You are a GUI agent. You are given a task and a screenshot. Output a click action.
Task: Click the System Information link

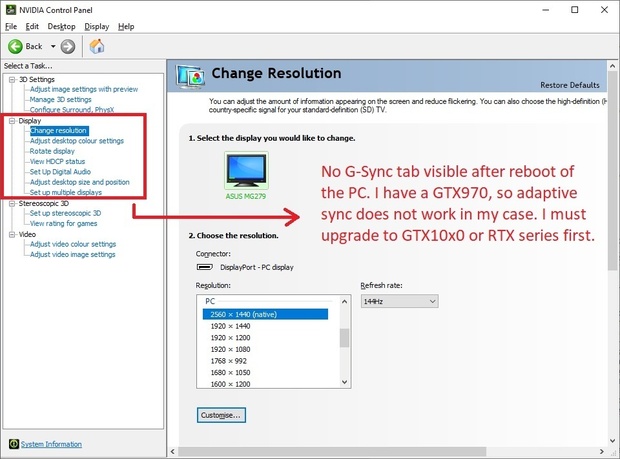click(x=51, y=444)
